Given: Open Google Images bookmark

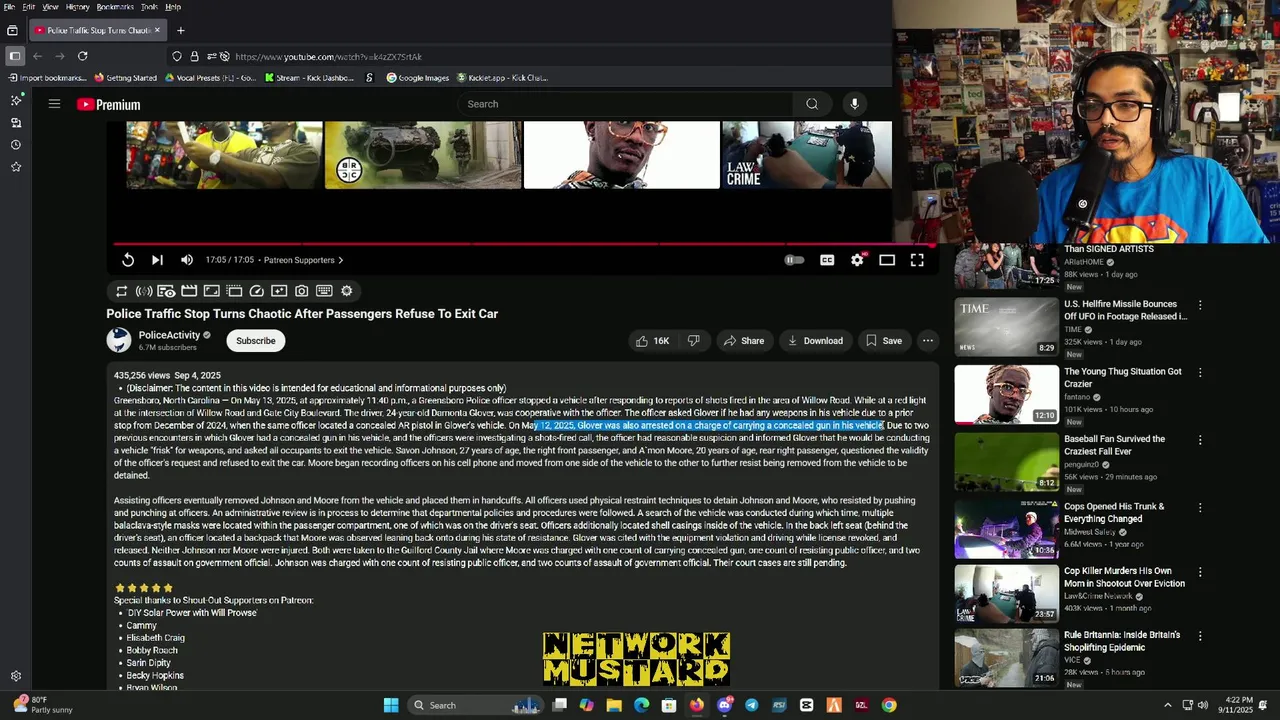Looking at the screenshot, I should (x=418, y=78).
